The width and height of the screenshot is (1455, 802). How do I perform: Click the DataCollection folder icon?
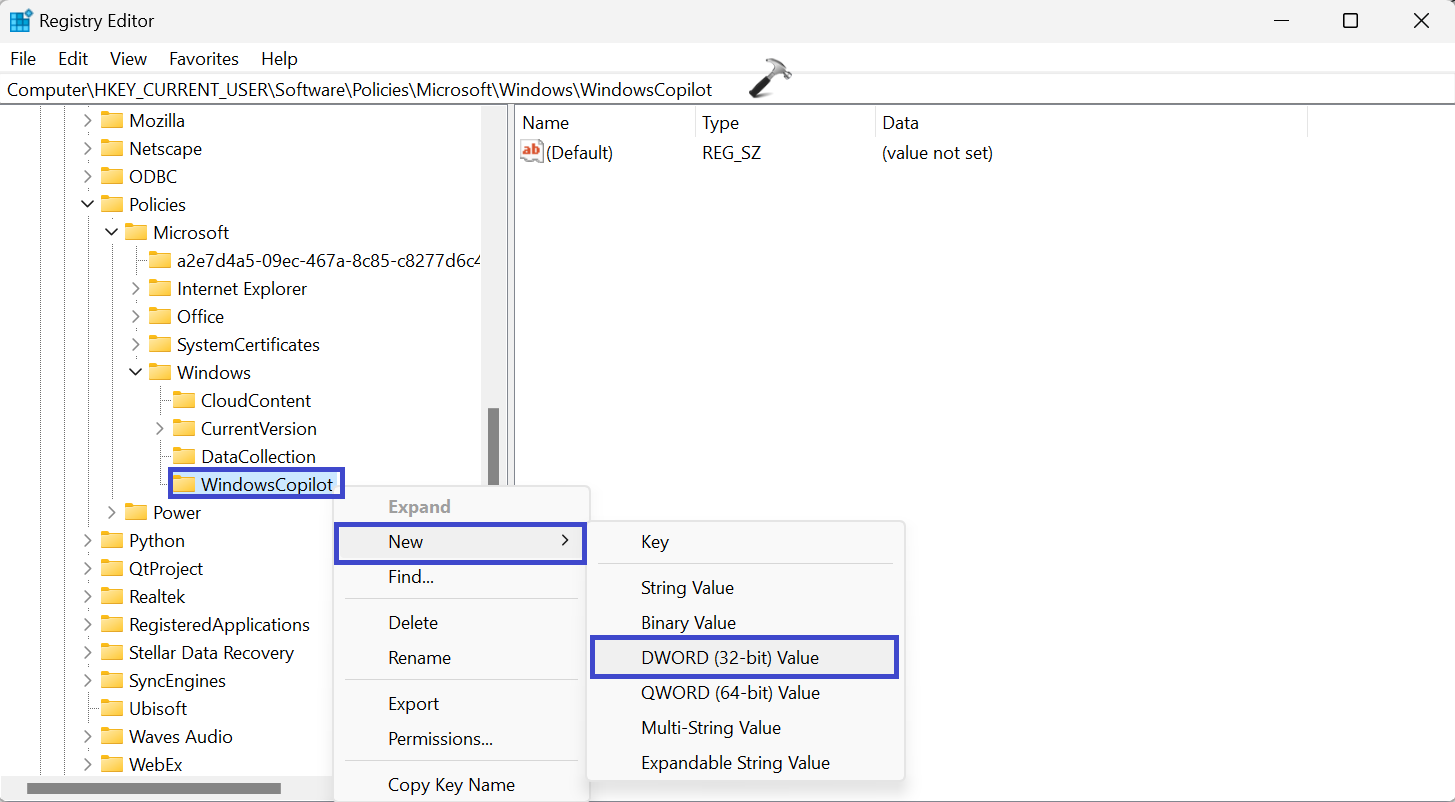click(x=184, y=457)
